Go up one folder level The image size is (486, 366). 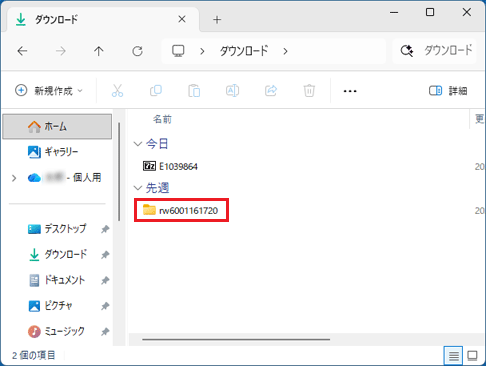click(x=99, y=51)
